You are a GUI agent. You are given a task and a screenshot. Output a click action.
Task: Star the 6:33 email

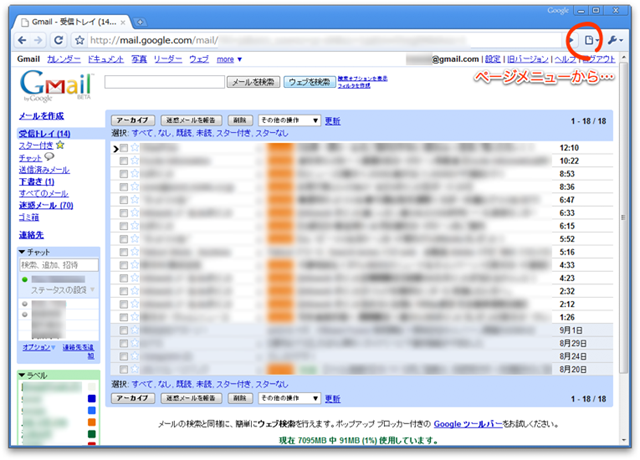[x=135, y=213]
